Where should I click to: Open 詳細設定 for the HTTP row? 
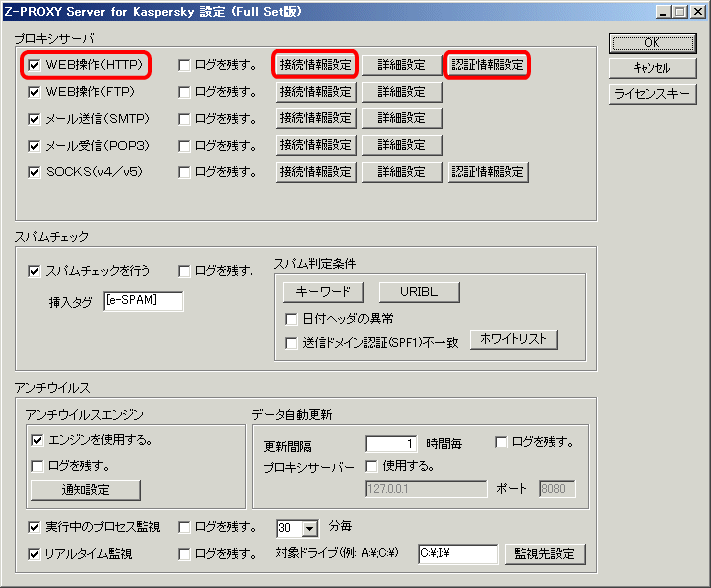click(x=402, y=65)
